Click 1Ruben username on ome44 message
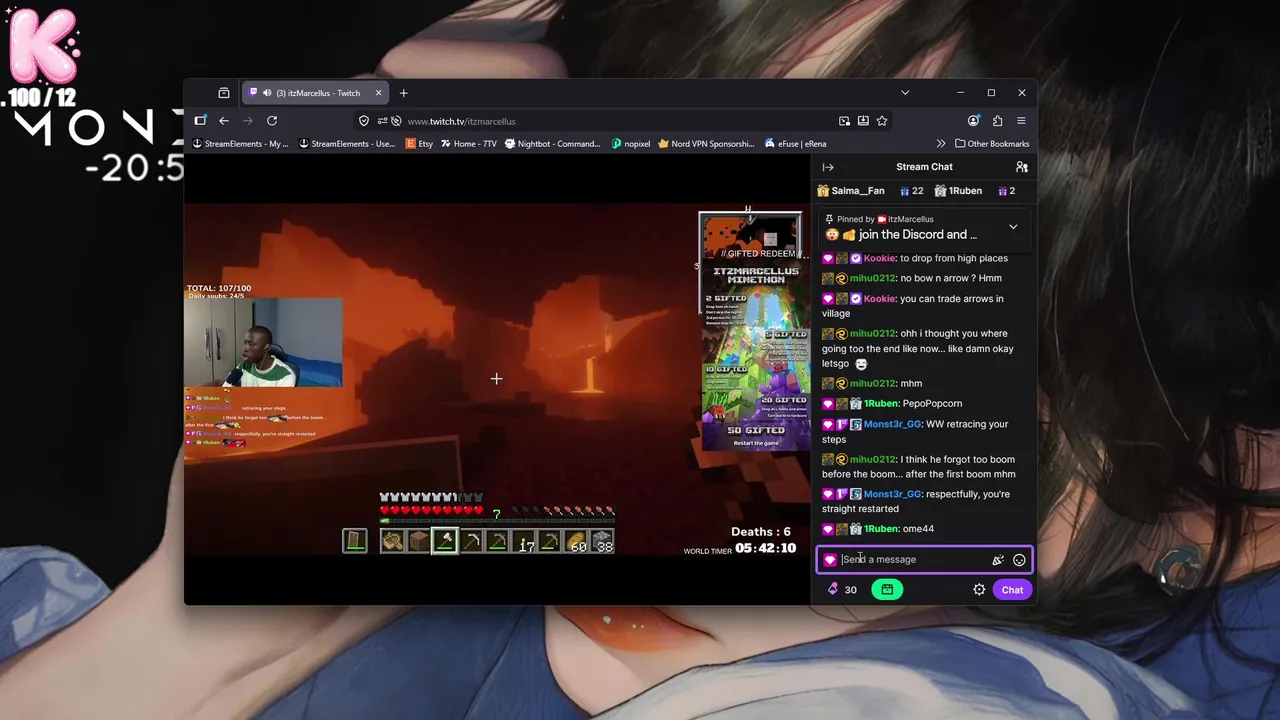This screenshot has width=1280, height=720. click(880, 529)
